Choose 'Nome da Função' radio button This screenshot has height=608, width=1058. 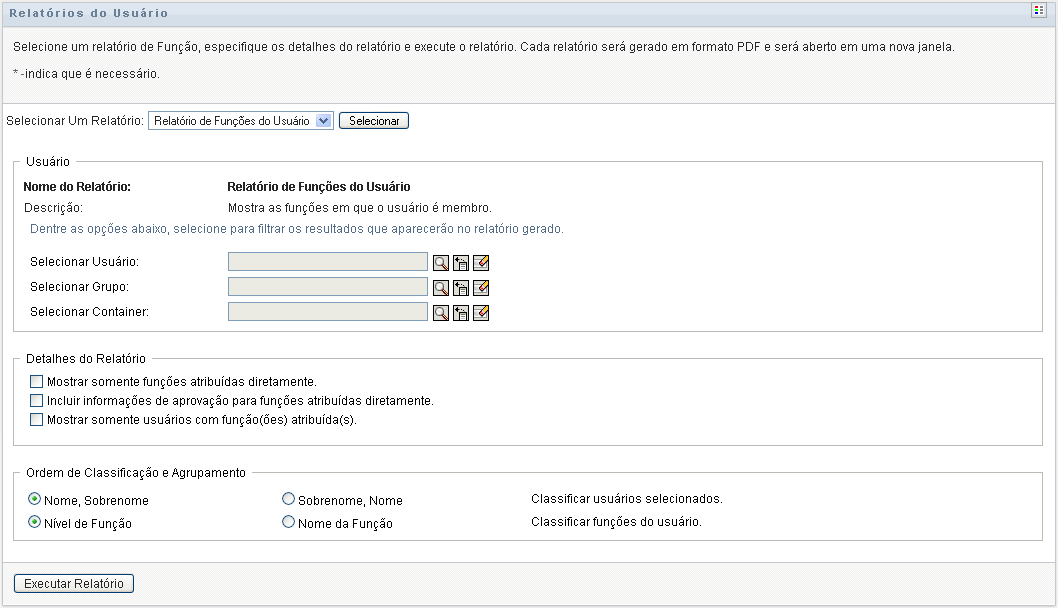coord(289,522)
